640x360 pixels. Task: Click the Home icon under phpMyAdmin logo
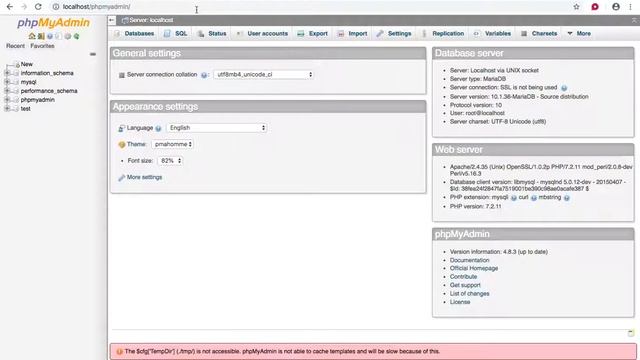coord(32,36)
